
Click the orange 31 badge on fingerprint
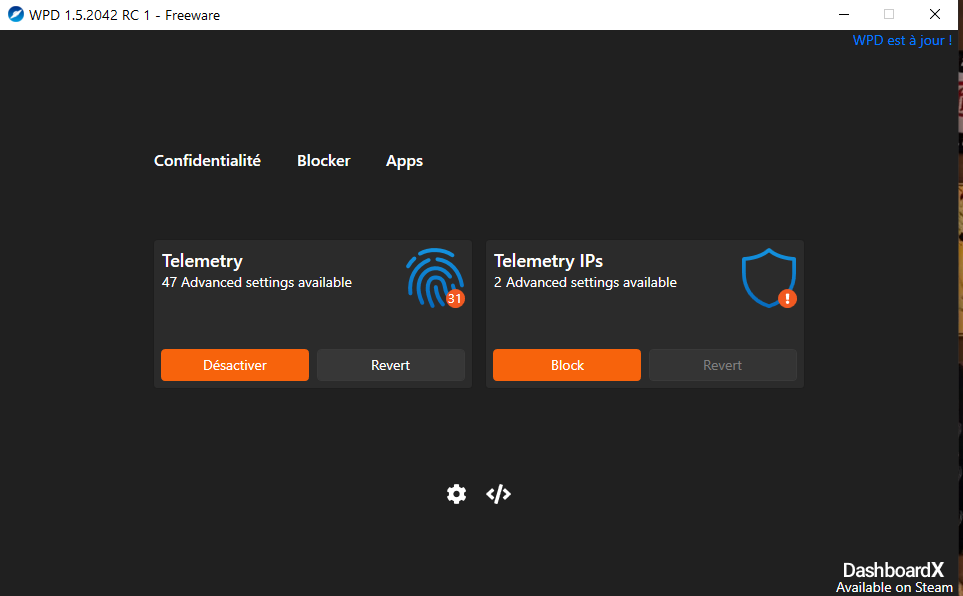click(455, 298)
